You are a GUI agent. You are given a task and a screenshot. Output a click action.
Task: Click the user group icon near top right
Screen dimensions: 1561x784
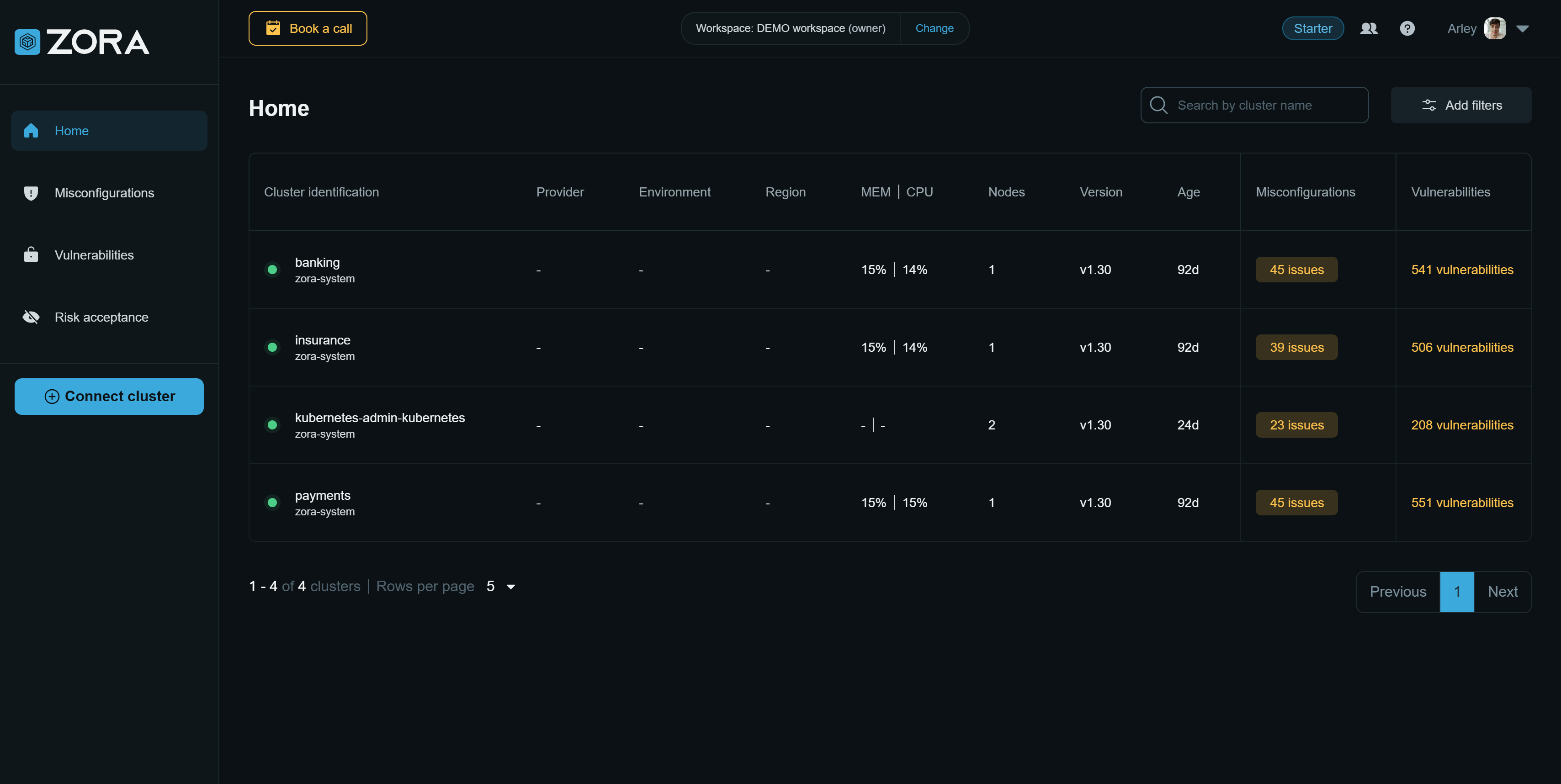click(1369, 28)
